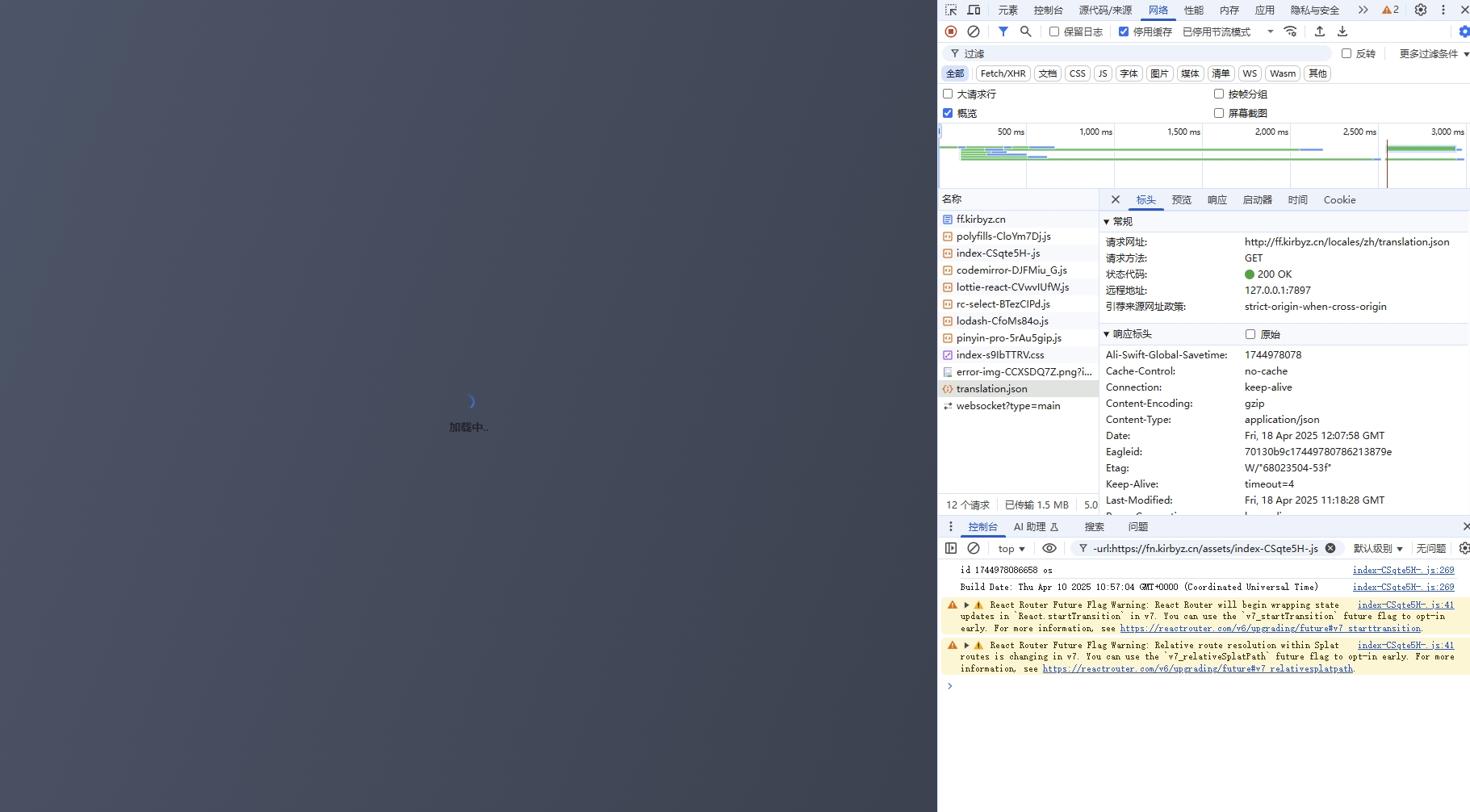The width and height of the screenshot is (1470, 812).
Task: Uncheck the 停用缓存 checkbox
Action: click(x=1124, y=31)
